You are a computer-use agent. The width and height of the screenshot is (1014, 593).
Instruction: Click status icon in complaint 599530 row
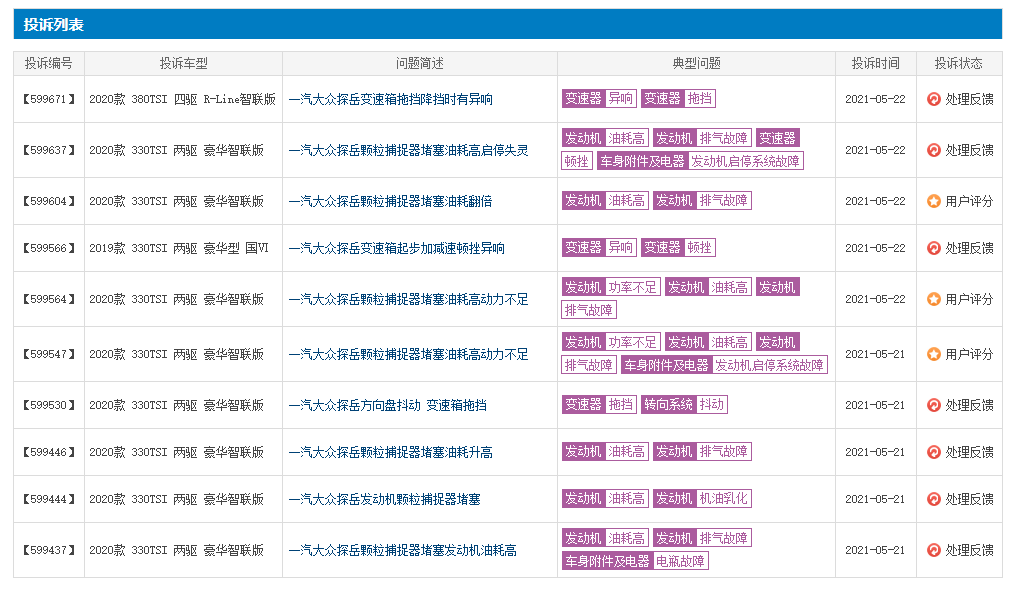click(933, 405)
